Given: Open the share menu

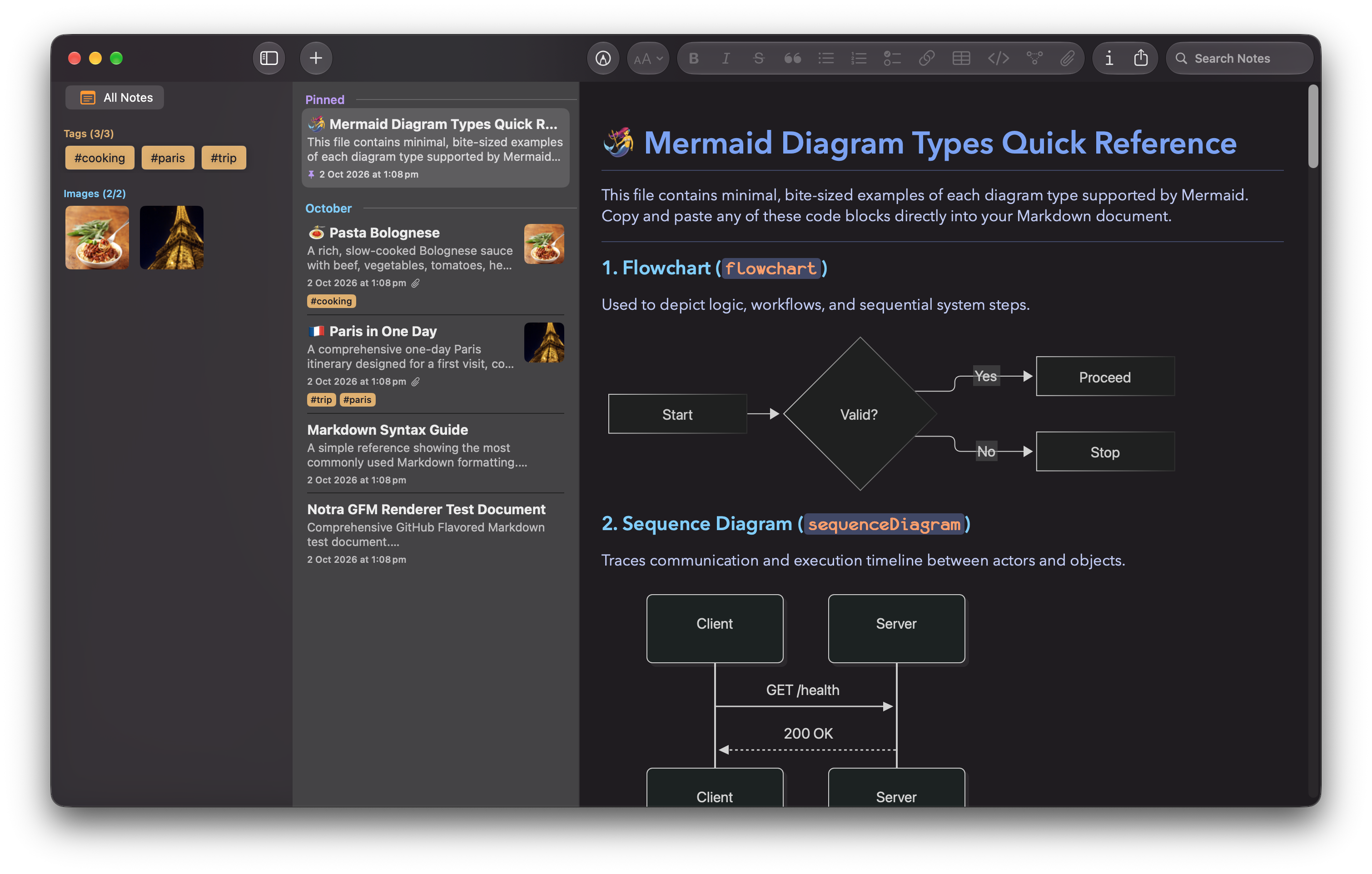Looking at the screenshot, I should point(1141,58).
